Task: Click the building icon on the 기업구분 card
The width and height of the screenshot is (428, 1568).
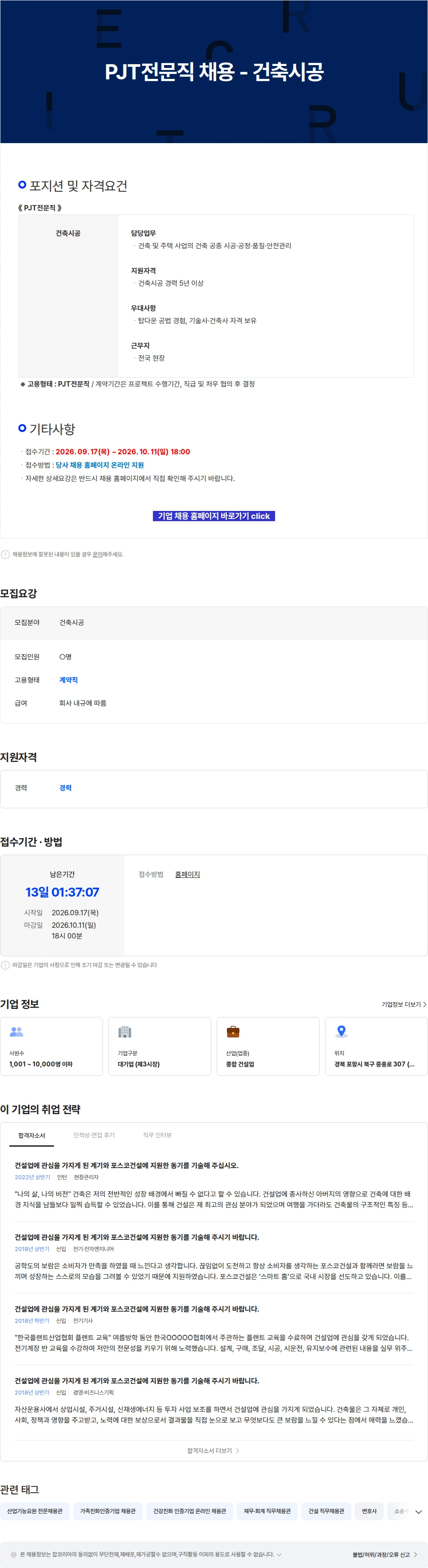Action: tap(125, 1031)
